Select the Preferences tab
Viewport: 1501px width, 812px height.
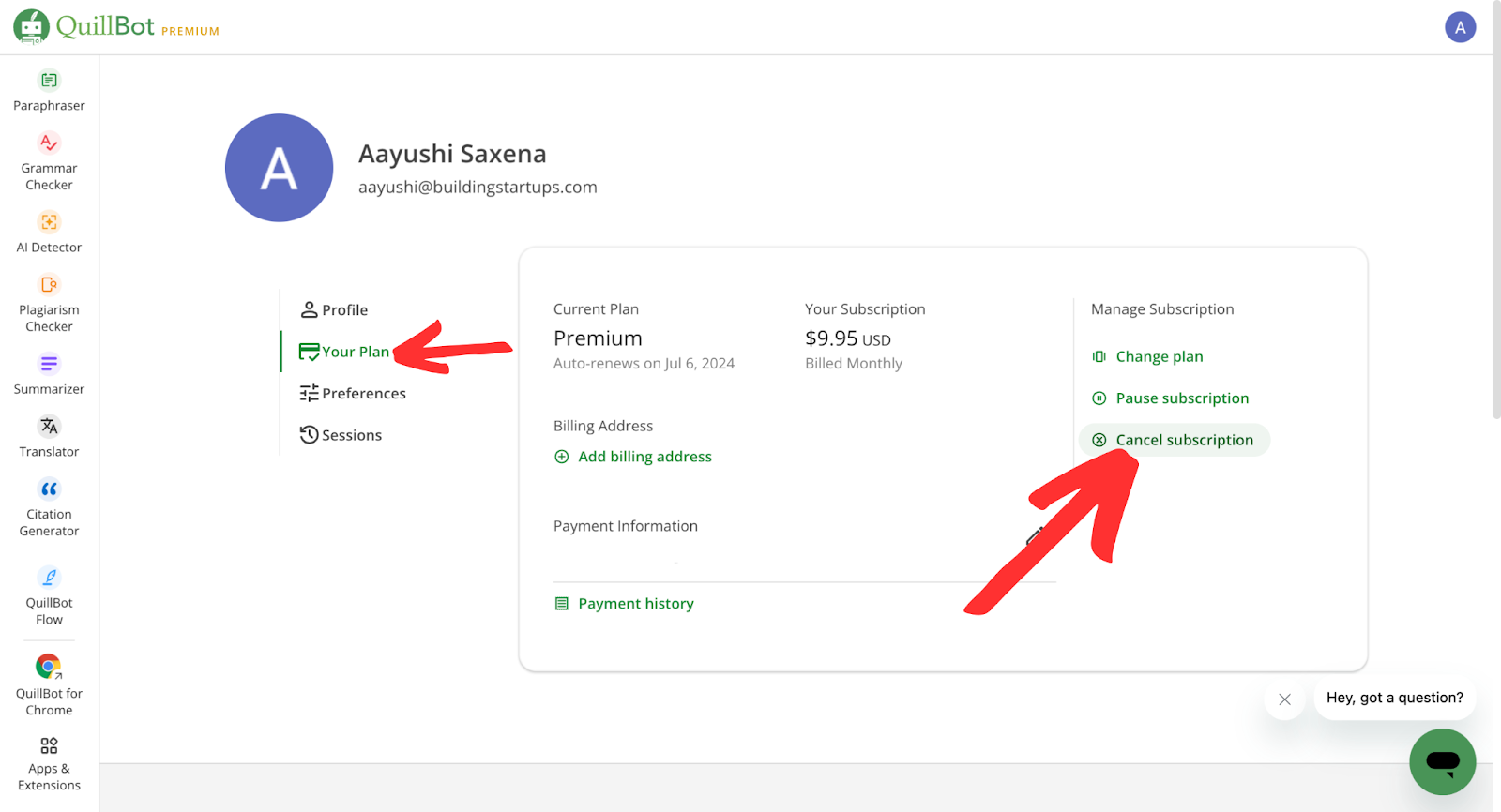pos(353,394)
